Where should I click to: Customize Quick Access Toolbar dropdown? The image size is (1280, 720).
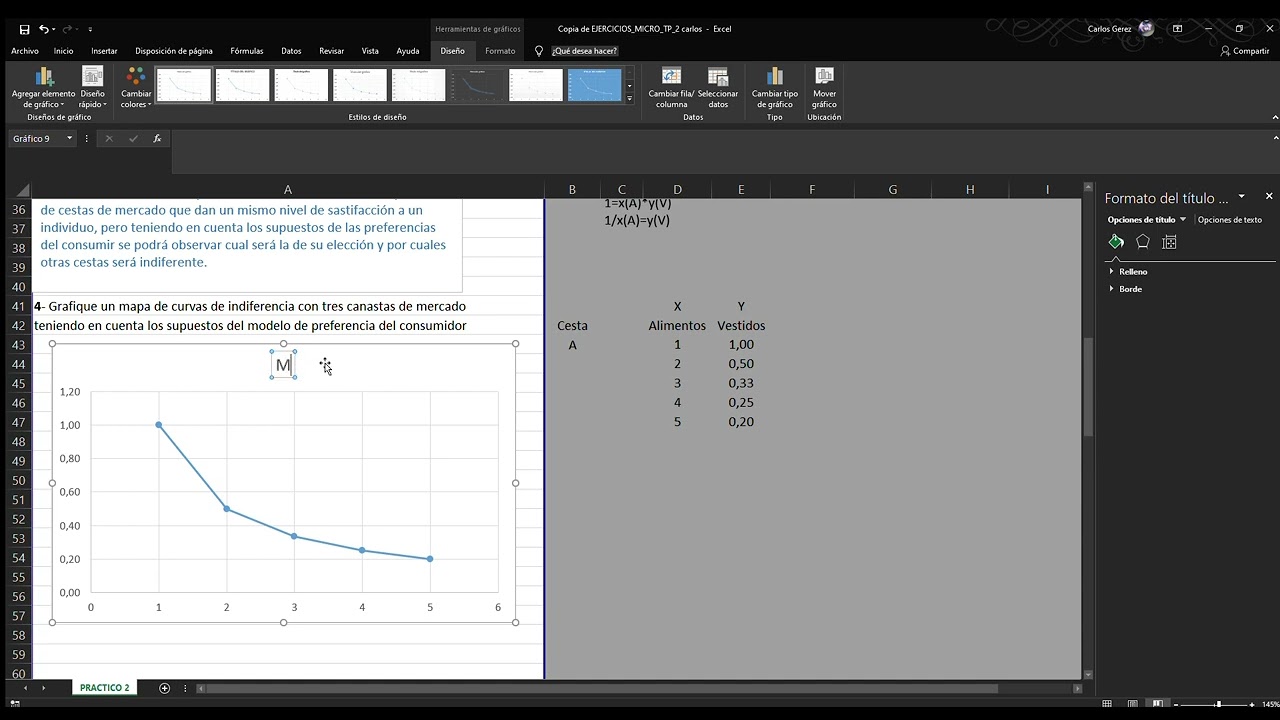(90, 29)
